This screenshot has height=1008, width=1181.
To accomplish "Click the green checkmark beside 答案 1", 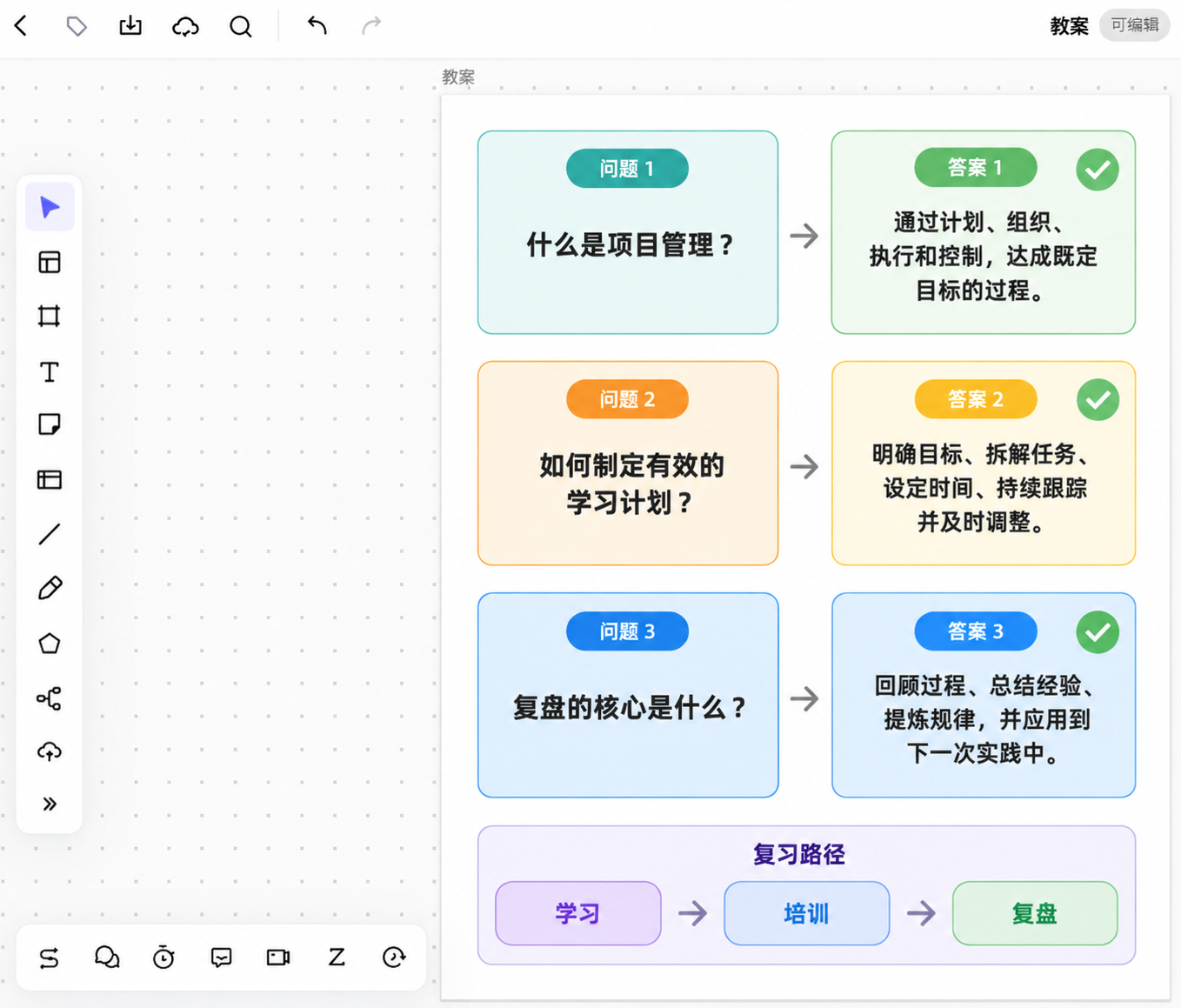I will (x=1098, y=169).
